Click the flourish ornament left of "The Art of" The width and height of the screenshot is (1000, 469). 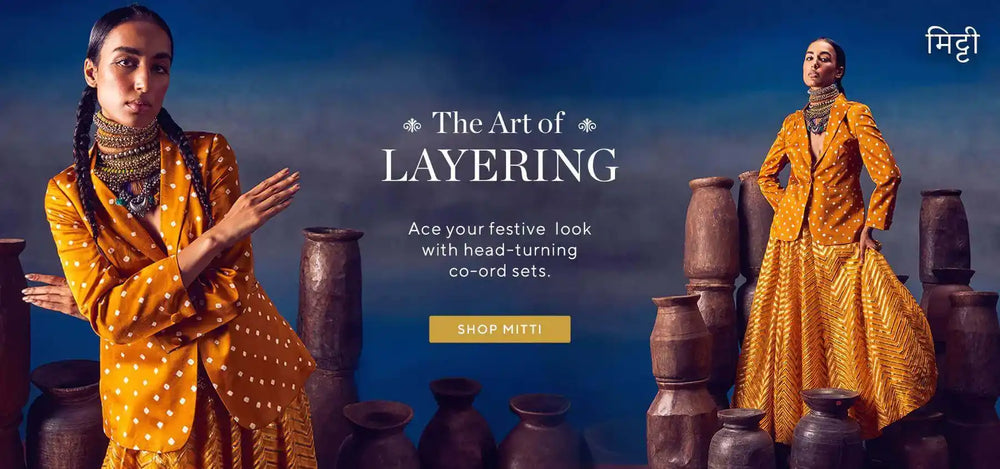412,125
